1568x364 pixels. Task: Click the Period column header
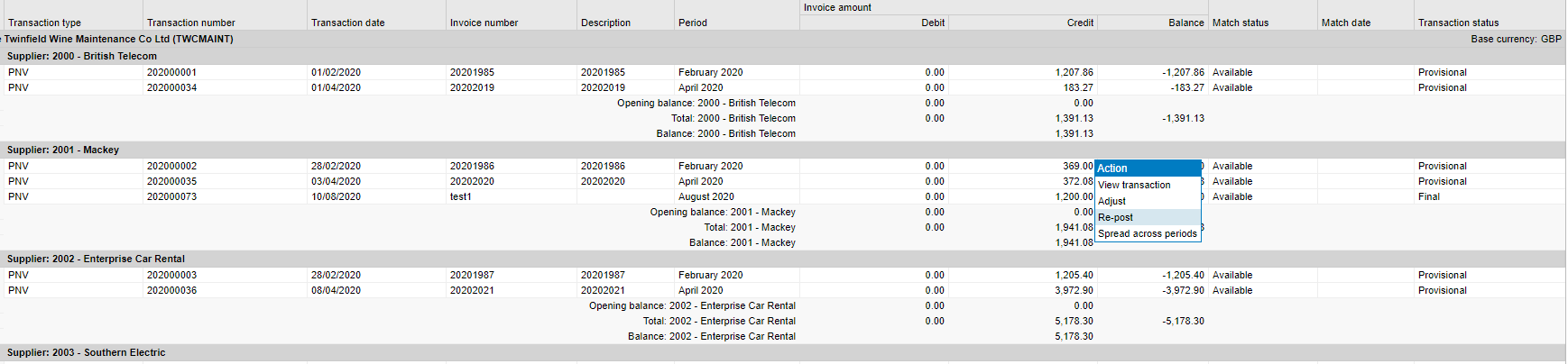pyautogui.click(x=692, y=23)
